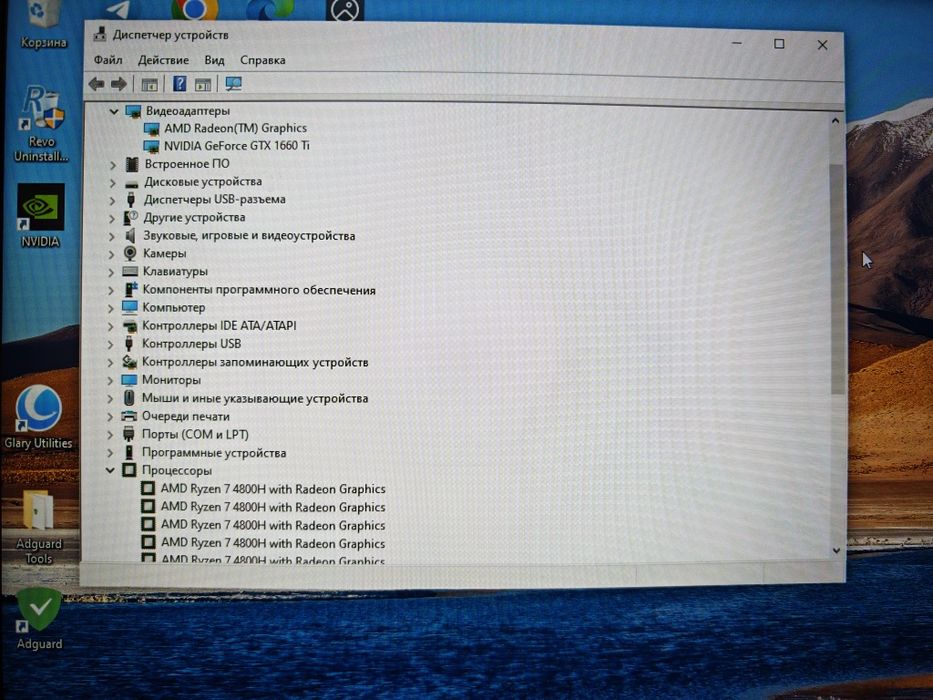Click the scrollbar down arrow
The width and height of the screenshot is (933, 700).
coord(837,551)
